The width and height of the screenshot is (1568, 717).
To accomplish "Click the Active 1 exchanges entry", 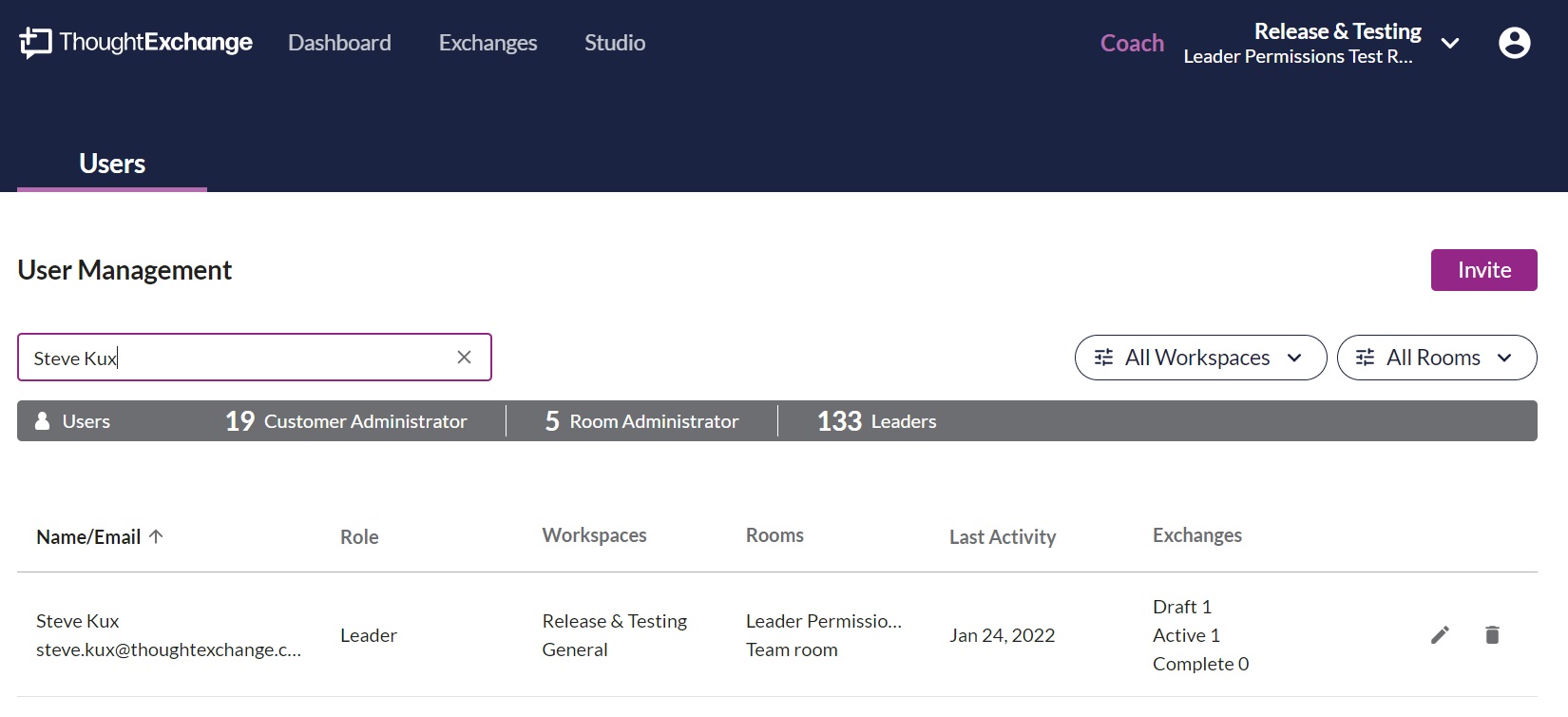I will click(1186, 635).
